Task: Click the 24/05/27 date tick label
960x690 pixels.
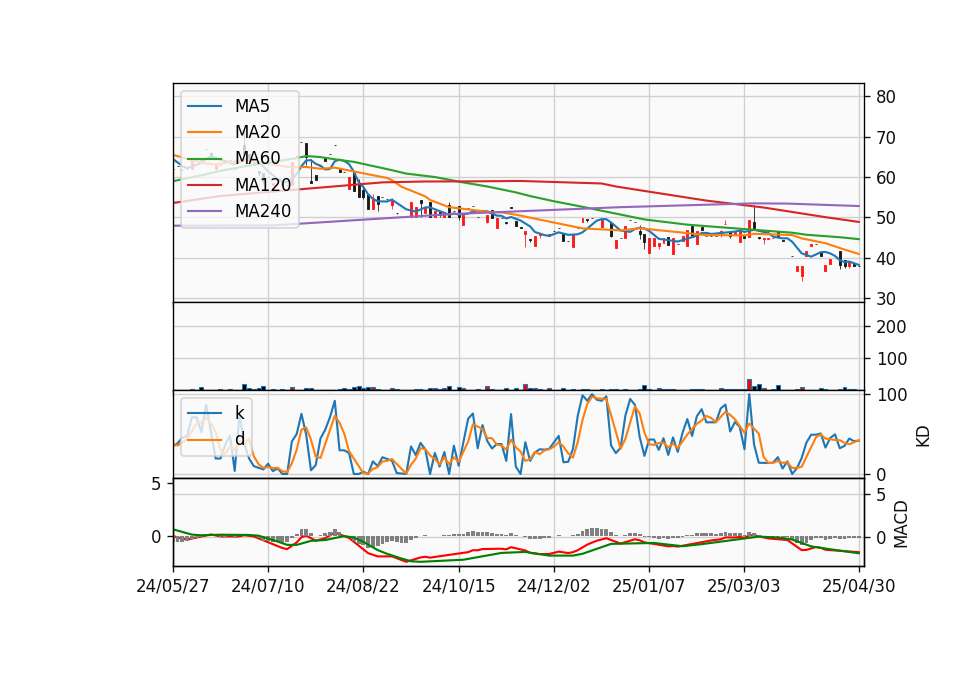Action: point(173,586)
